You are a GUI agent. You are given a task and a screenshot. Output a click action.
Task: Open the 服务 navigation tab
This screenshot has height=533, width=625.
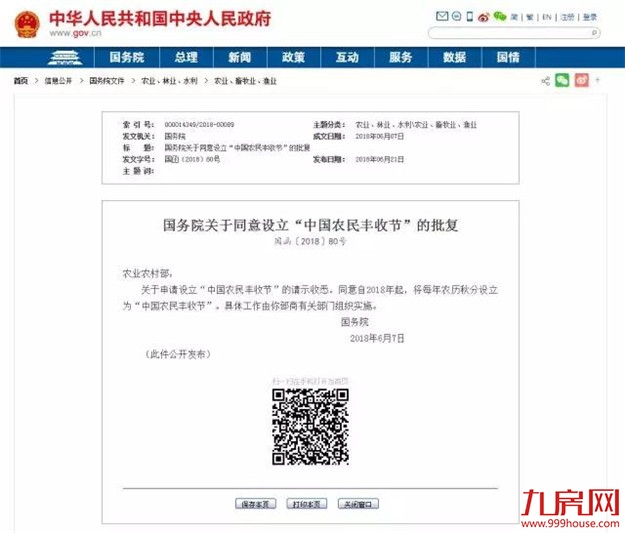[x=401, y=57]
